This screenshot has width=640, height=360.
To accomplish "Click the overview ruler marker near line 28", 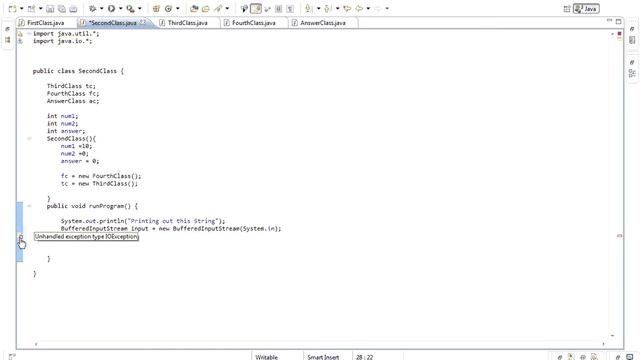I will (x=619, y=236).
